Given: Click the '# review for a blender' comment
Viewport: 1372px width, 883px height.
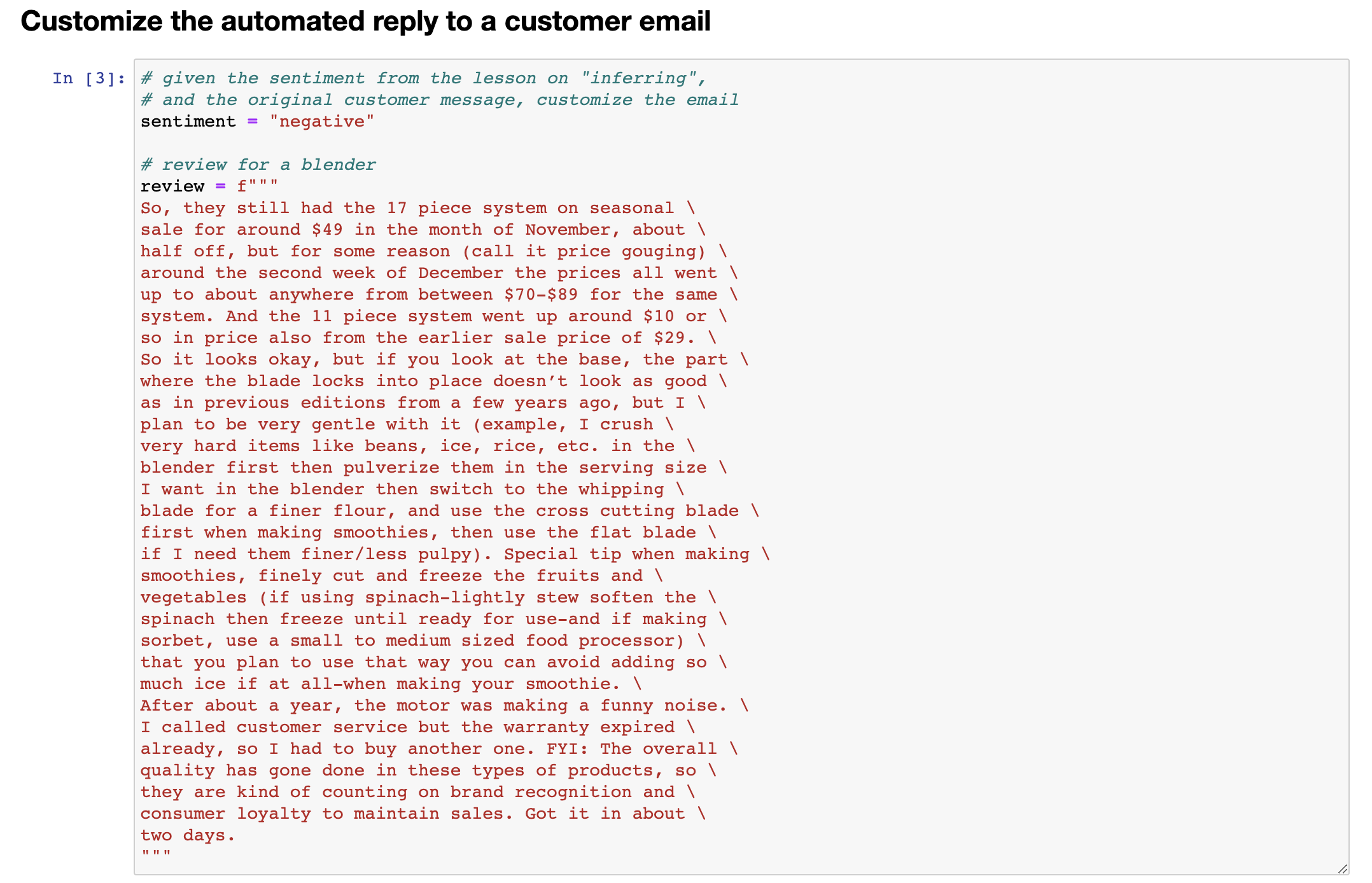Looking at the screenshot, I should click(258, 165).
